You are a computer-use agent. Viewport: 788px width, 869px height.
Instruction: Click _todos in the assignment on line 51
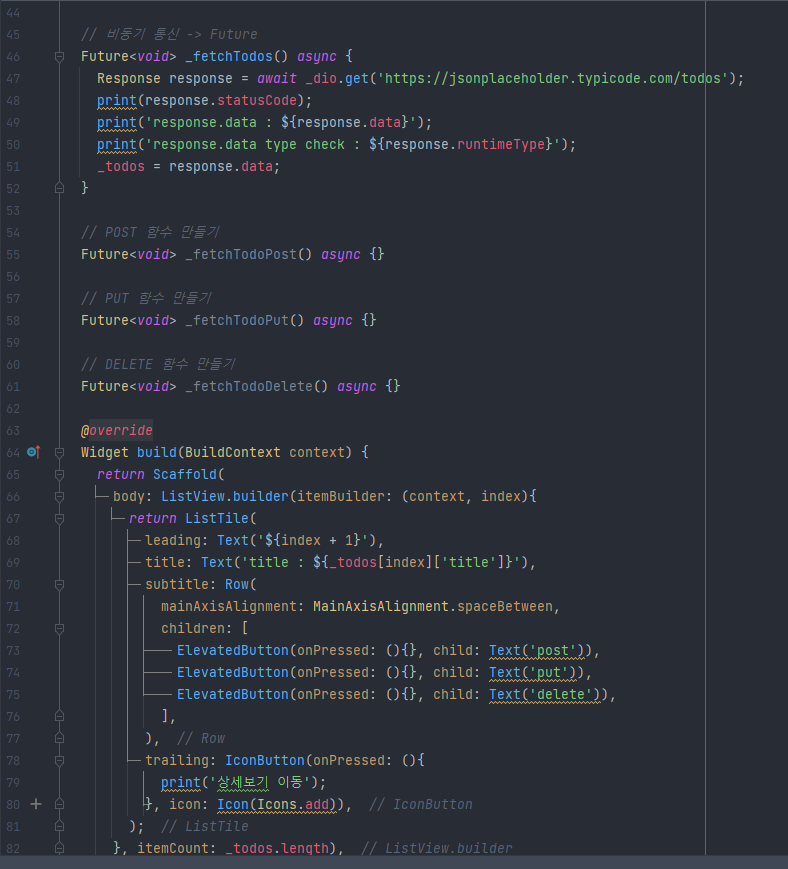tap(121, 166)
